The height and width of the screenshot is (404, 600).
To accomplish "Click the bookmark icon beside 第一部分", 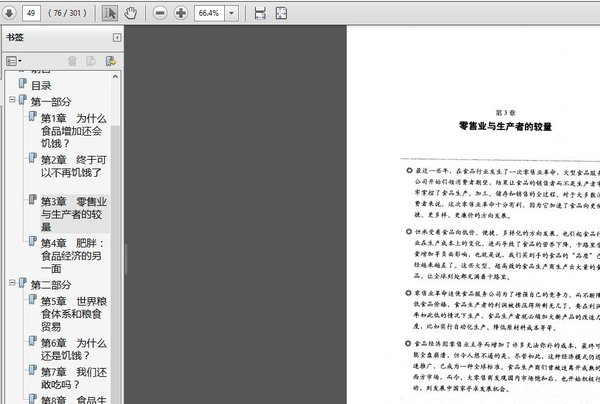I will tap(23, 100).
